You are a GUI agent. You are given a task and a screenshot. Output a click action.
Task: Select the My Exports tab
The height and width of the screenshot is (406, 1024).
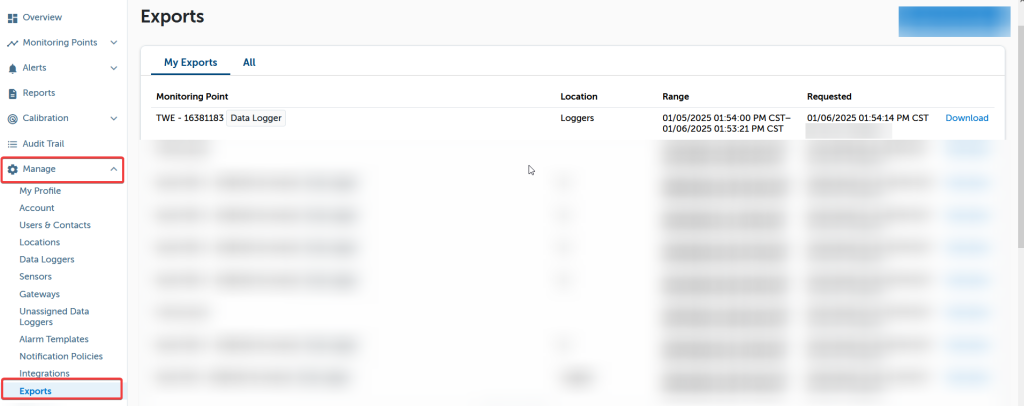click(190, 62)
